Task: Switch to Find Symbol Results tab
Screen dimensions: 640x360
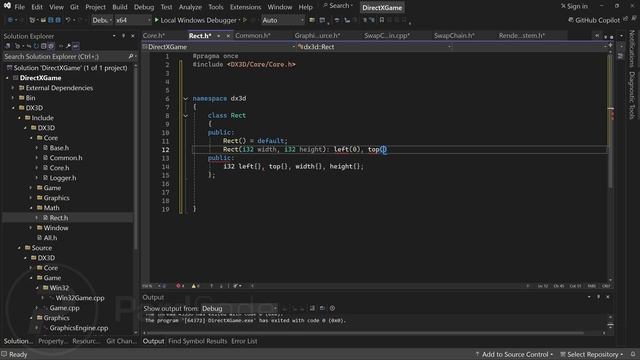Action: 198,341
